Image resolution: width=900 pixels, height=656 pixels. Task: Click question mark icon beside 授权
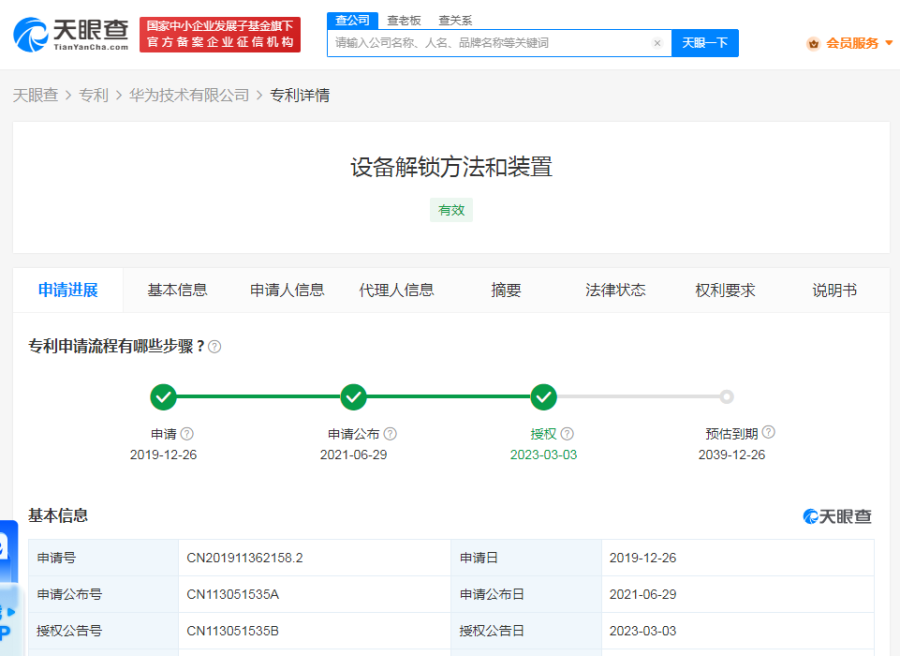[x=567, y=434]
